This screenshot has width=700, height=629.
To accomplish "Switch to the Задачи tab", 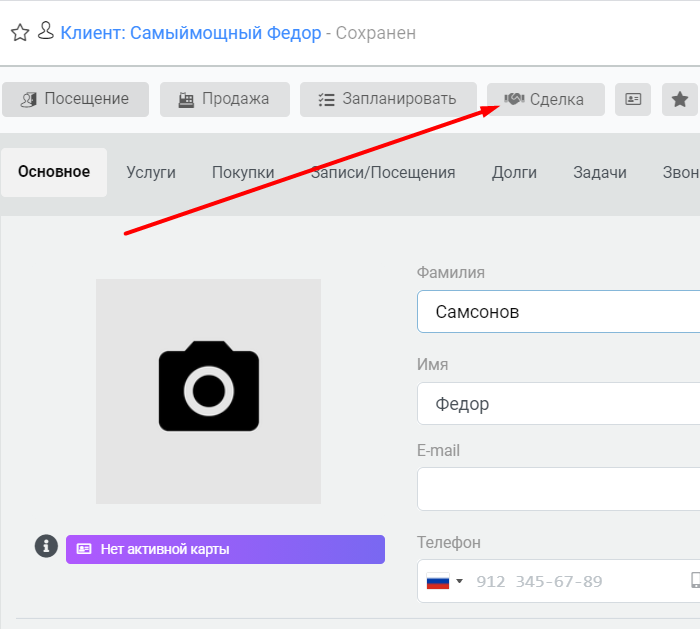I will [600, 172].
